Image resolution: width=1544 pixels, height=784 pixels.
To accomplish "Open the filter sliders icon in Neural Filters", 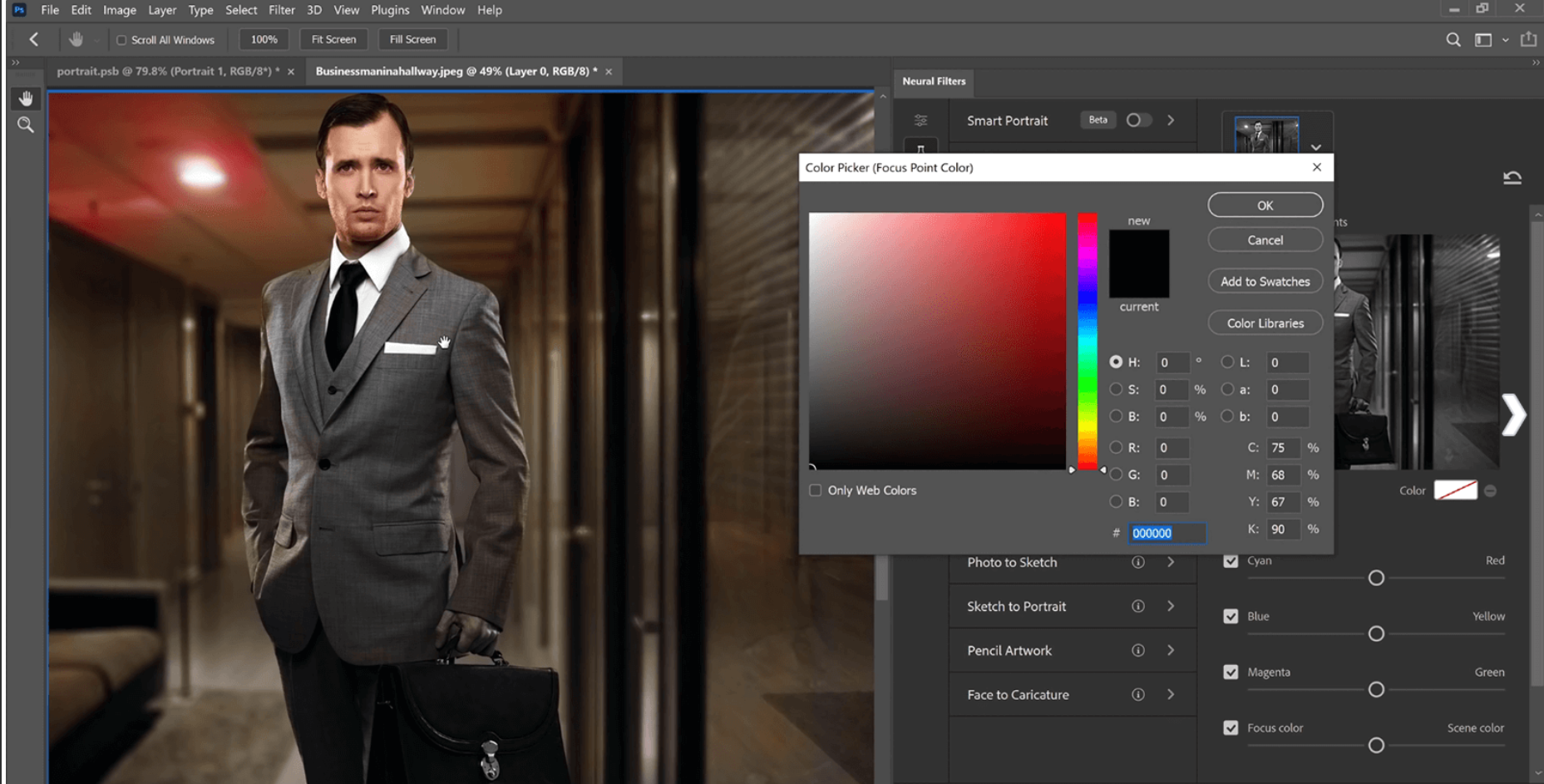I will tap(920, 121).
